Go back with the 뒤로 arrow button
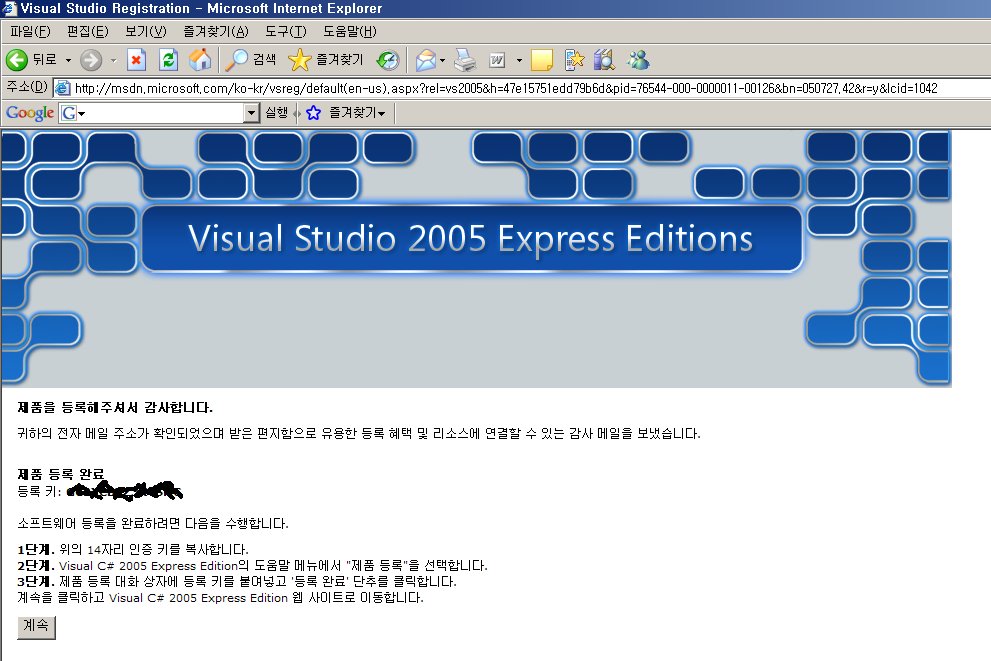Screen dimensions: 991x661 [32, 60]
